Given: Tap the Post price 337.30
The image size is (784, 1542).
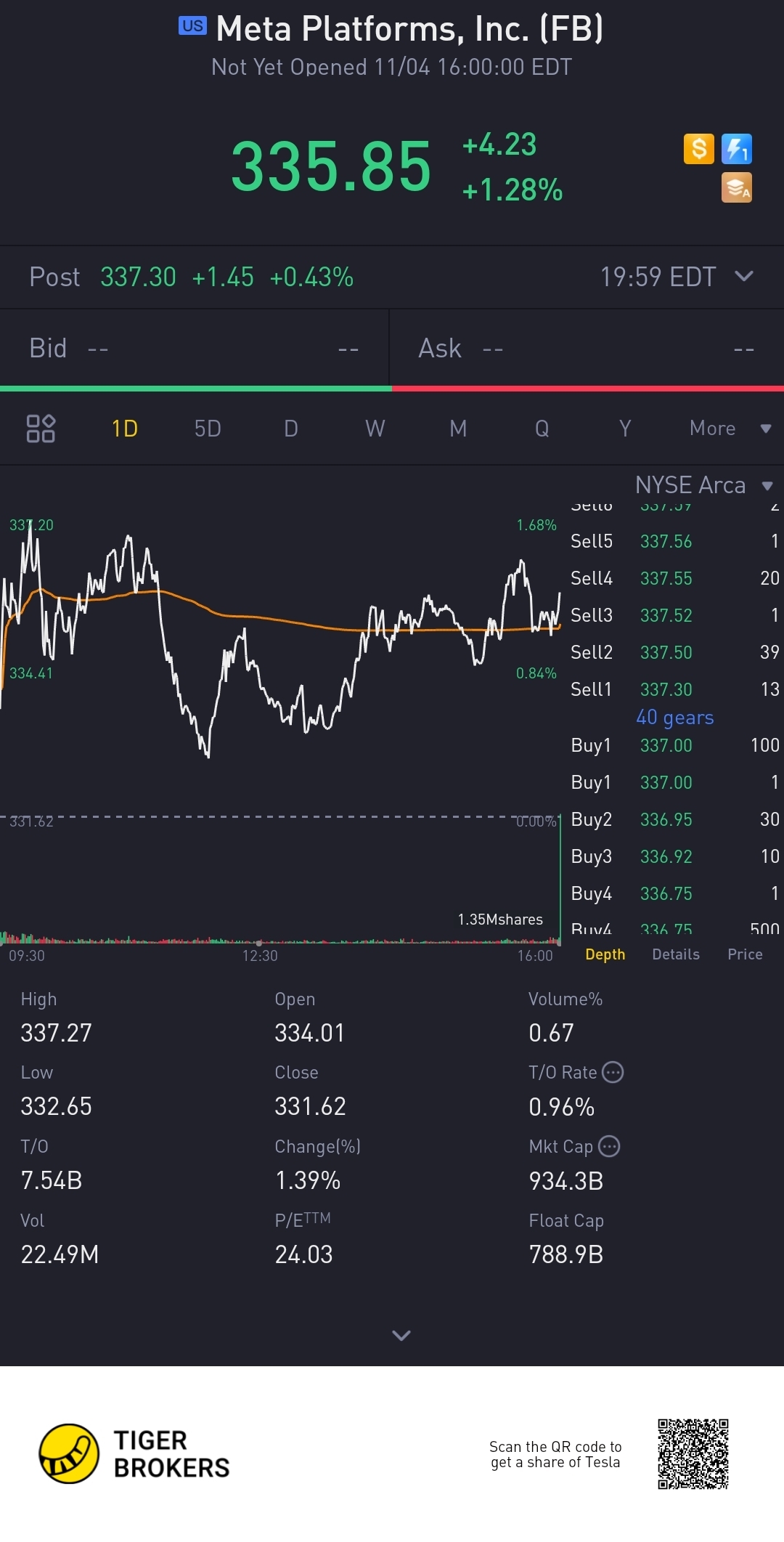Looking at the screenshot, I should click(138, 277).
